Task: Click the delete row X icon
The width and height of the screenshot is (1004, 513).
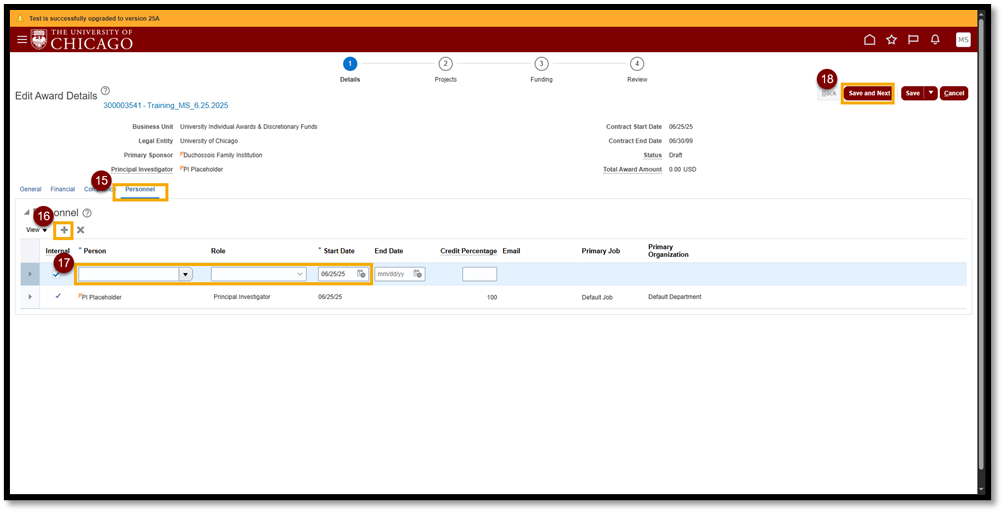Action: (81, 230)
